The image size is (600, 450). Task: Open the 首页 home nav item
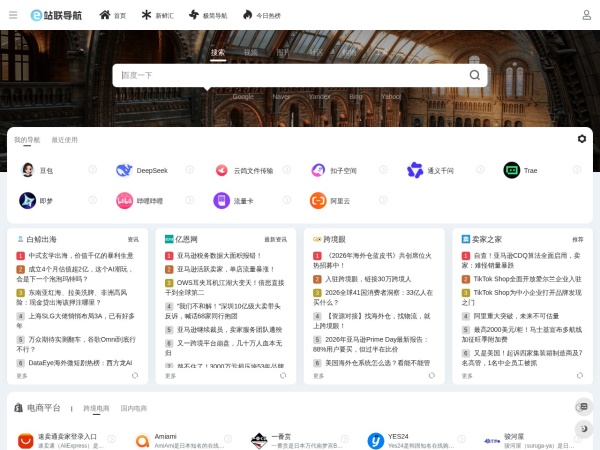(x=112, y=15)
